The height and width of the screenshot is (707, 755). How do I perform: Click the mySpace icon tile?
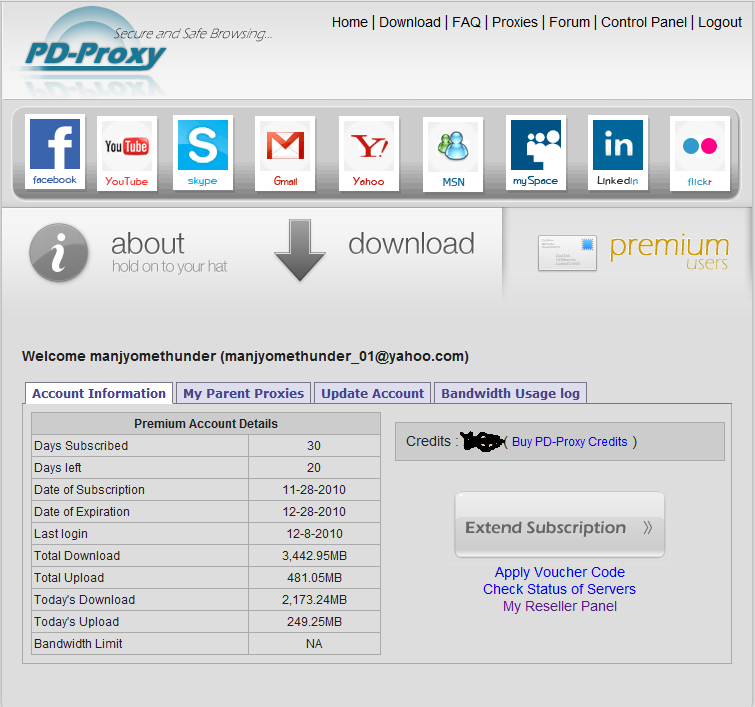536,152
